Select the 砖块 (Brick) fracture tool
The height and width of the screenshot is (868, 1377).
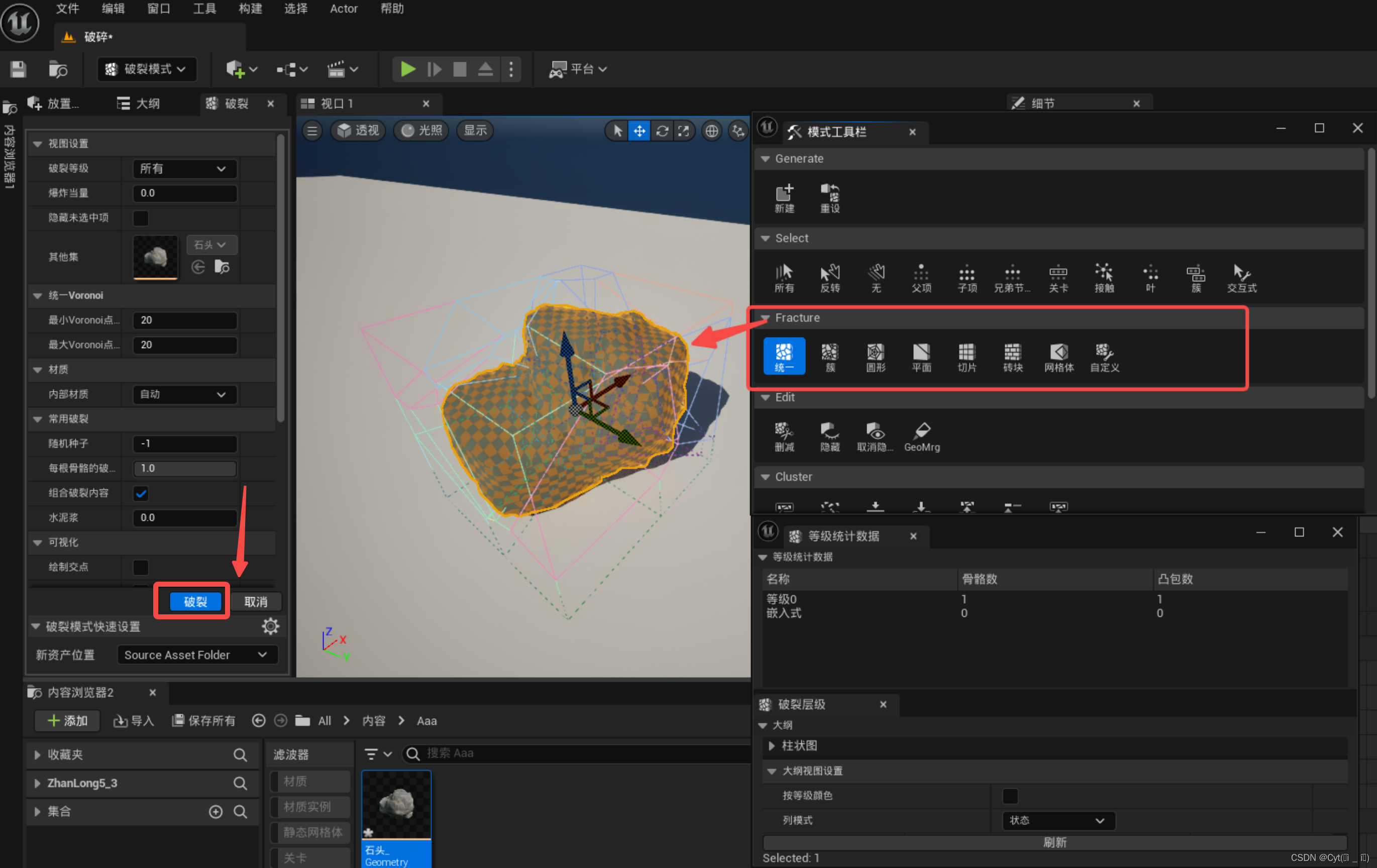(x=1012, y=357)
